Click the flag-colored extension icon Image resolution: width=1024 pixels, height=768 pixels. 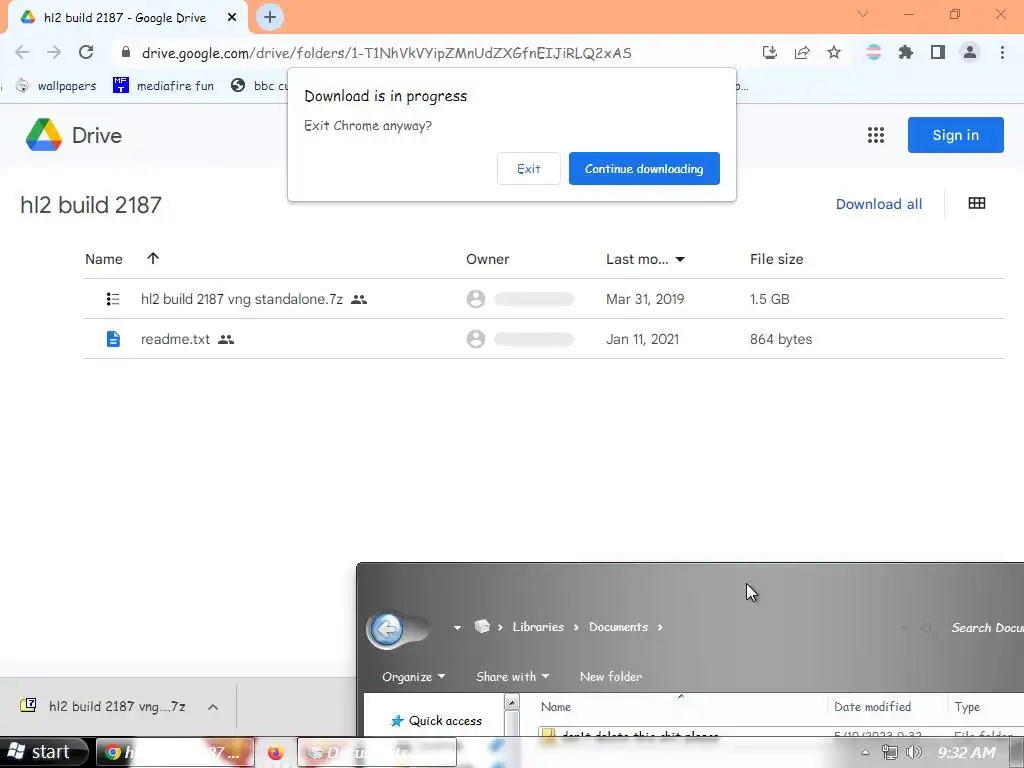(x=874, y=52)
